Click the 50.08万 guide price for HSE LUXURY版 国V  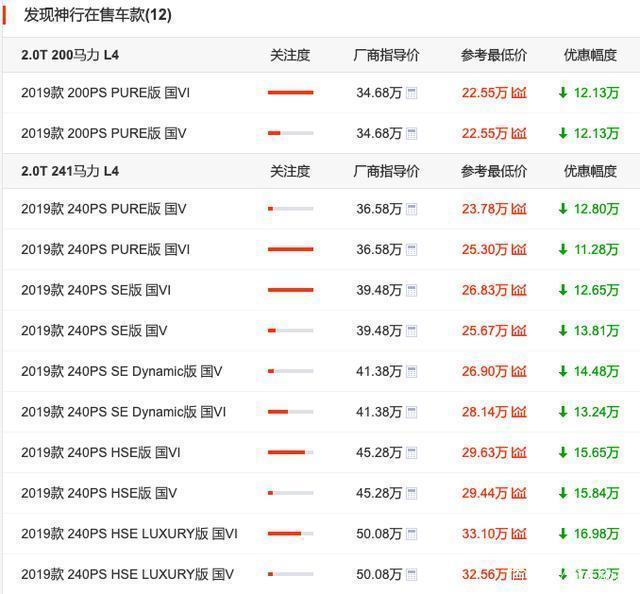[x=379, y=574]
